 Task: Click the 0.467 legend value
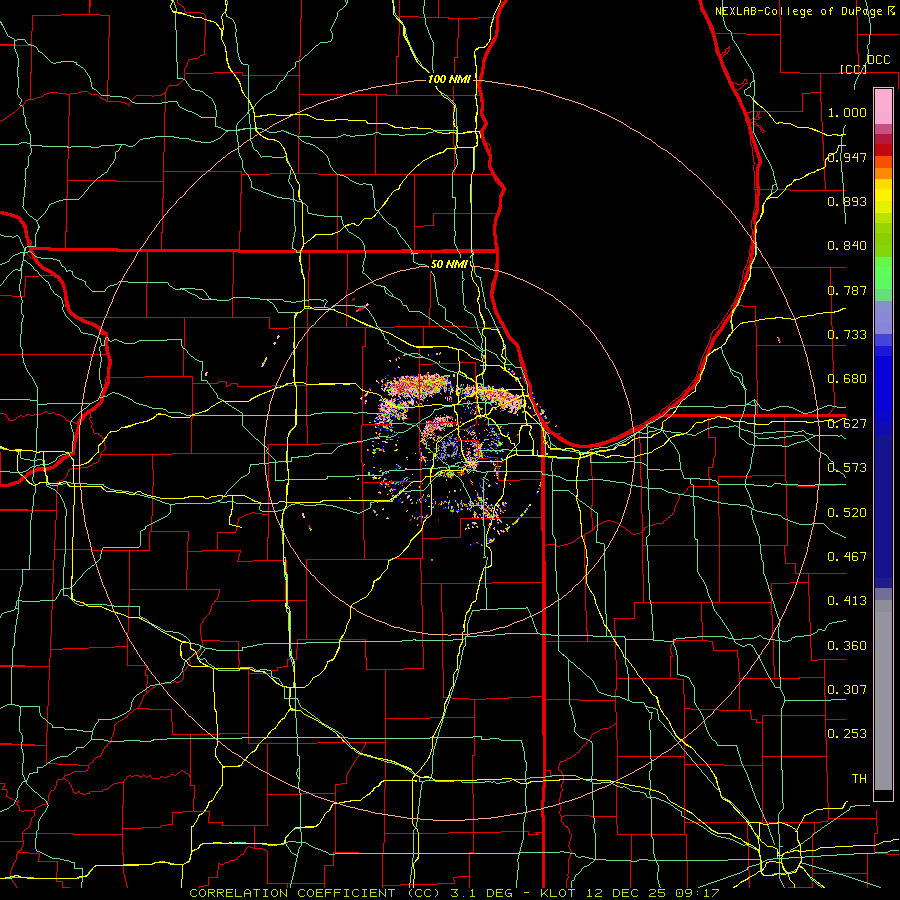[847, 557]
